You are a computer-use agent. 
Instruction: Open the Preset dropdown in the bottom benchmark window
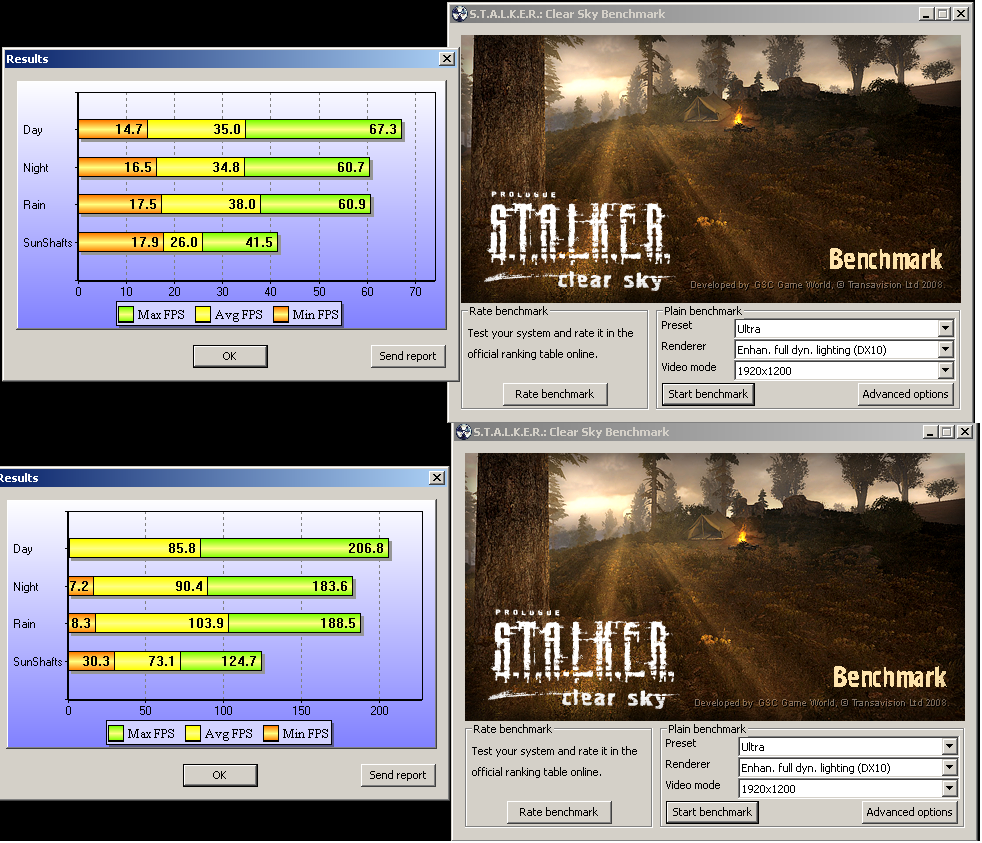pyautogui.click(x=949, y=747)
